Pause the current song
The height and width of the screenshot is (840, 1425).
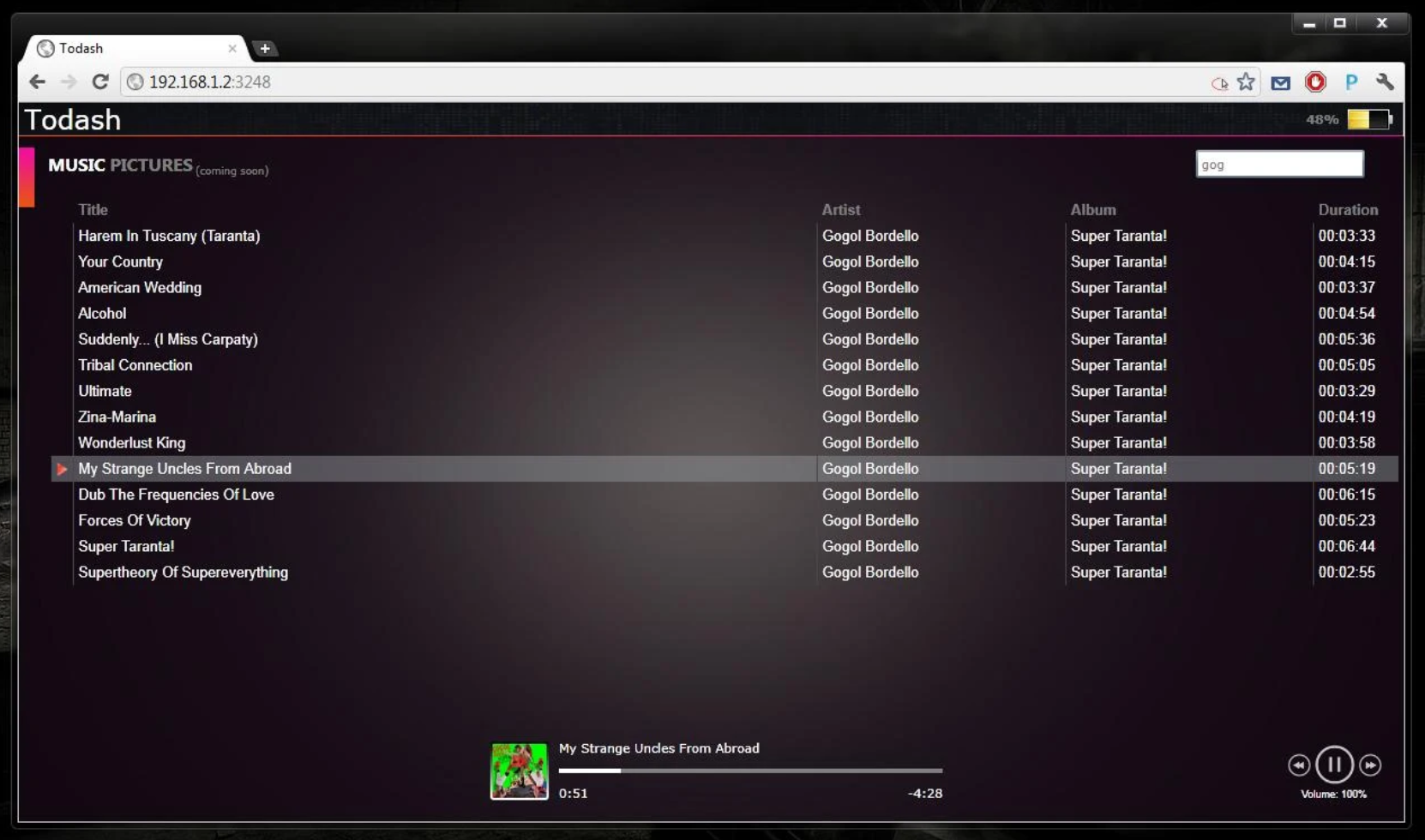pos(1334,764)
